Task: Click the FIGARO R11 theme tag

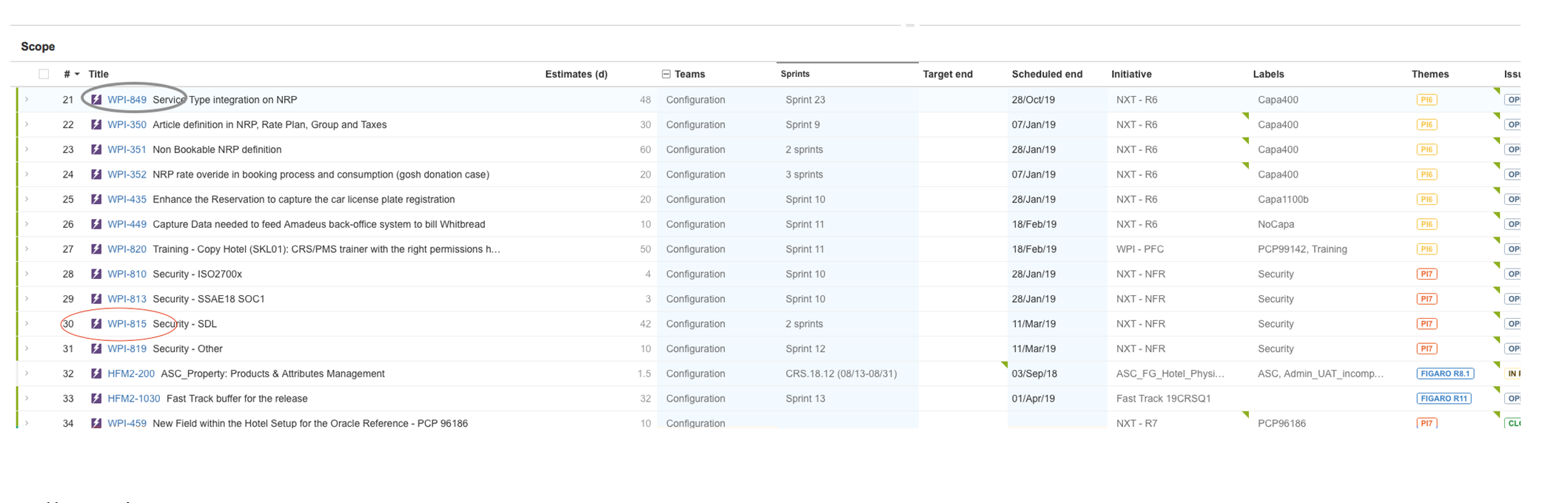Action: [1444, 399]
